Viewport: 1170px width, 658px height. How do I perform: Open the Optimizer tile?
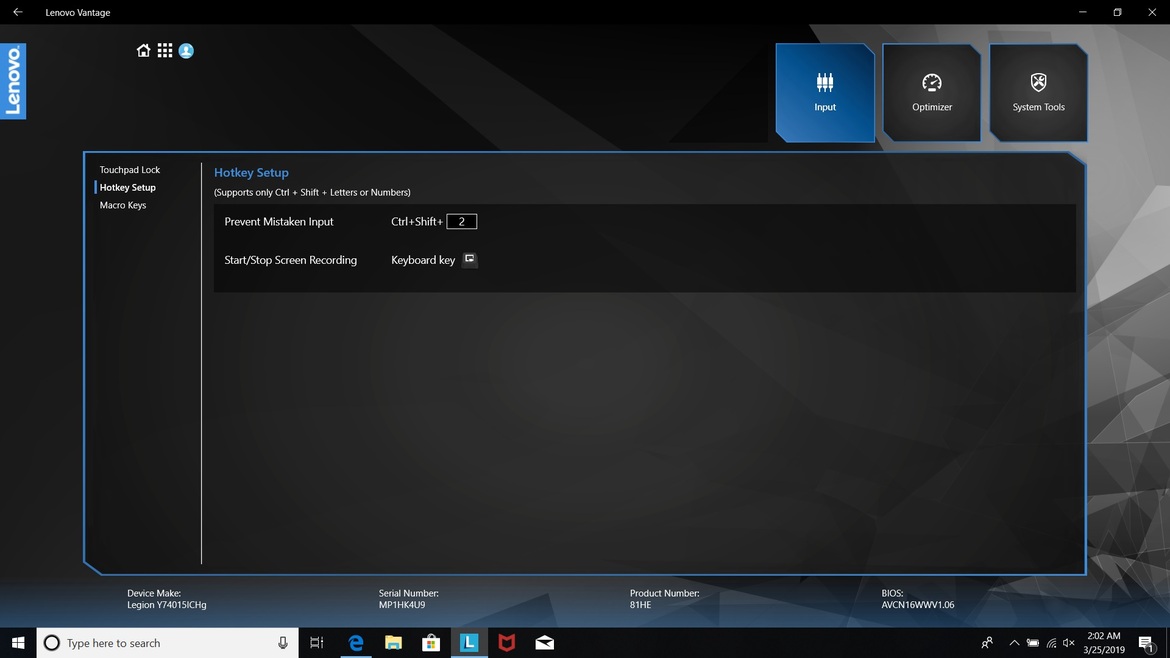pyautogui.click(x=932, y=93)
